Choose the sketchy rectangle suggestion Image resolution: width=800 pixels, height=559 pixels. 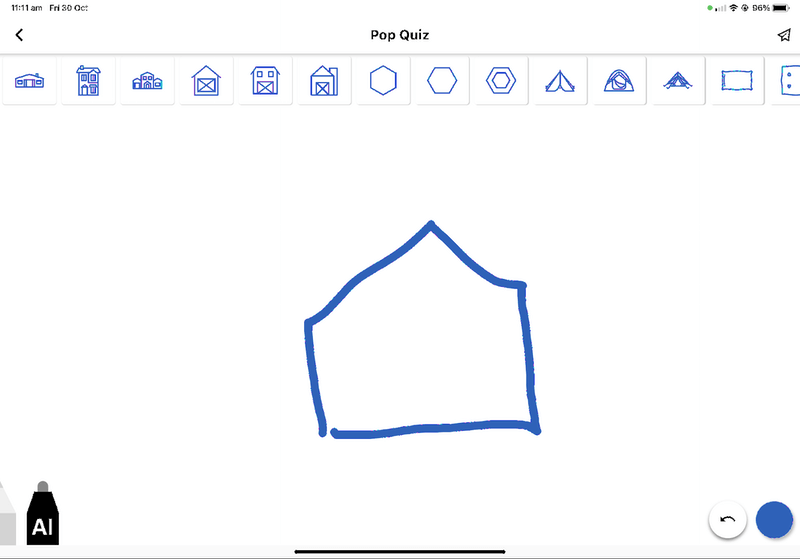click(737, 81)
